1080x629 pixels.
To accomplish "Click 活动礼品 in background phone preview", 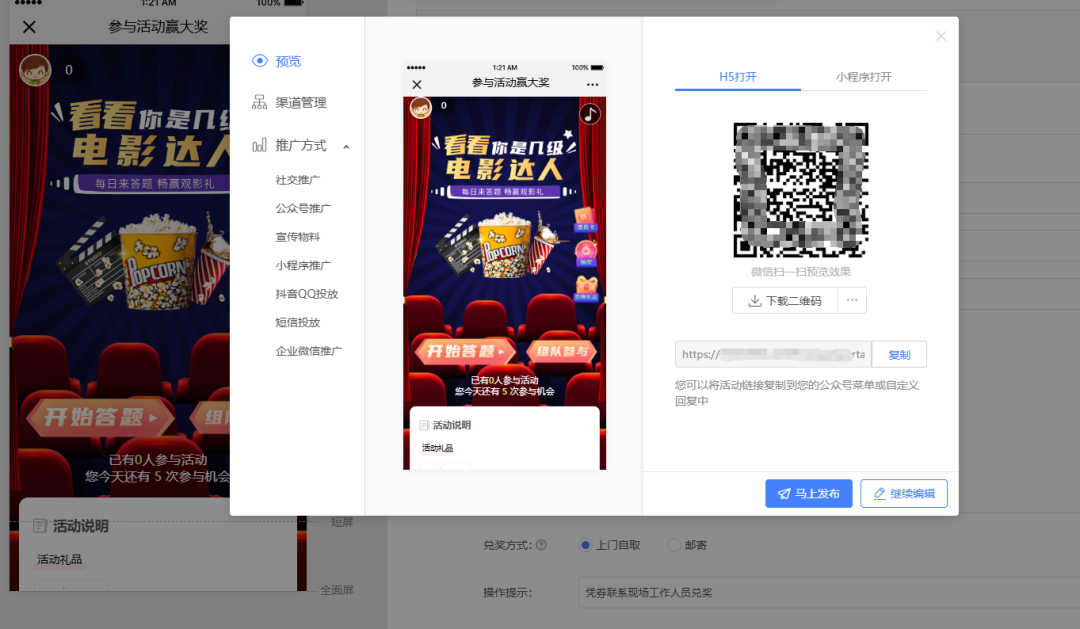I will pyautogui.click(x=59, y=559).
